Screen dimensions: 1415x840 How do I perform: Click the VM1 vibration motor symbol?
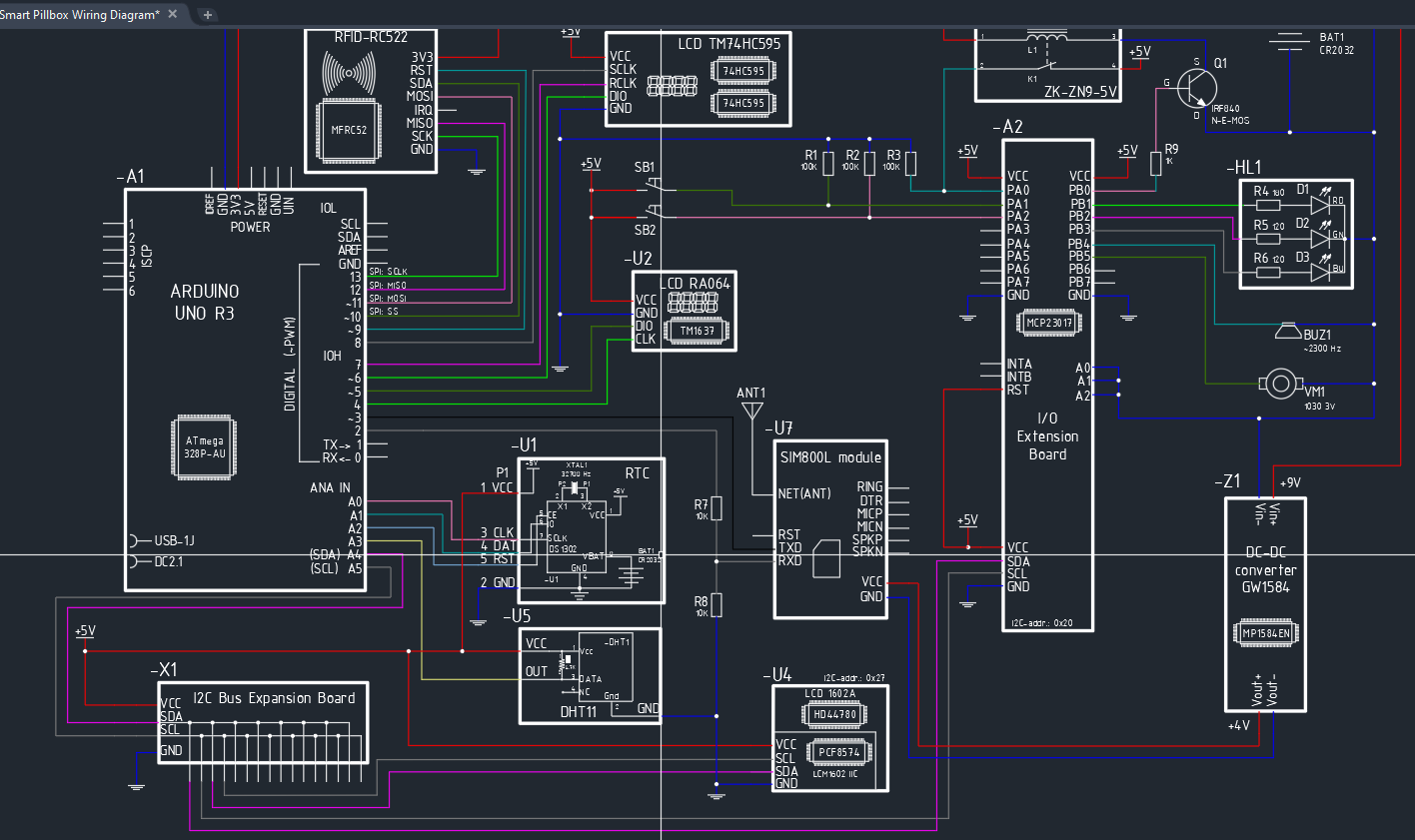pyautogui.click(x=1280, y=383)
